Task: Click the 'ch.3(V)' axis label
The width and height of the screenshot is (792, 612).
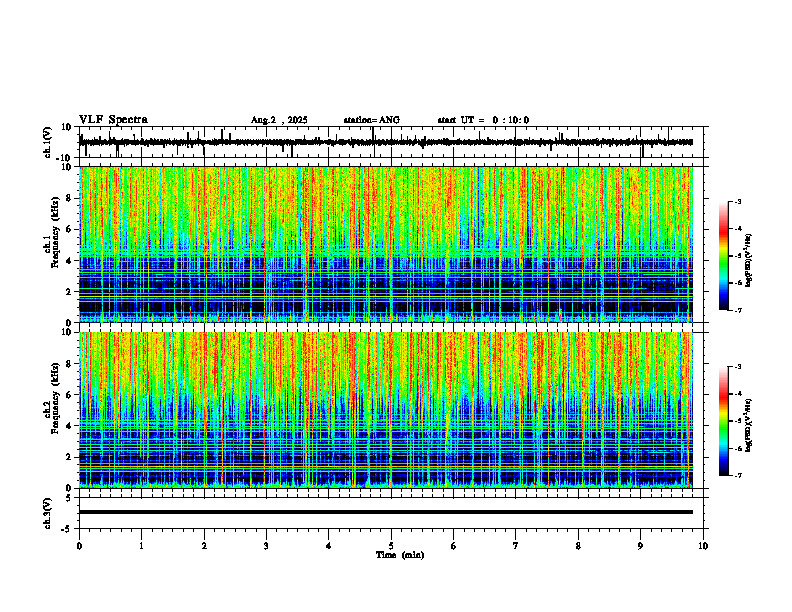Action: 48,514
